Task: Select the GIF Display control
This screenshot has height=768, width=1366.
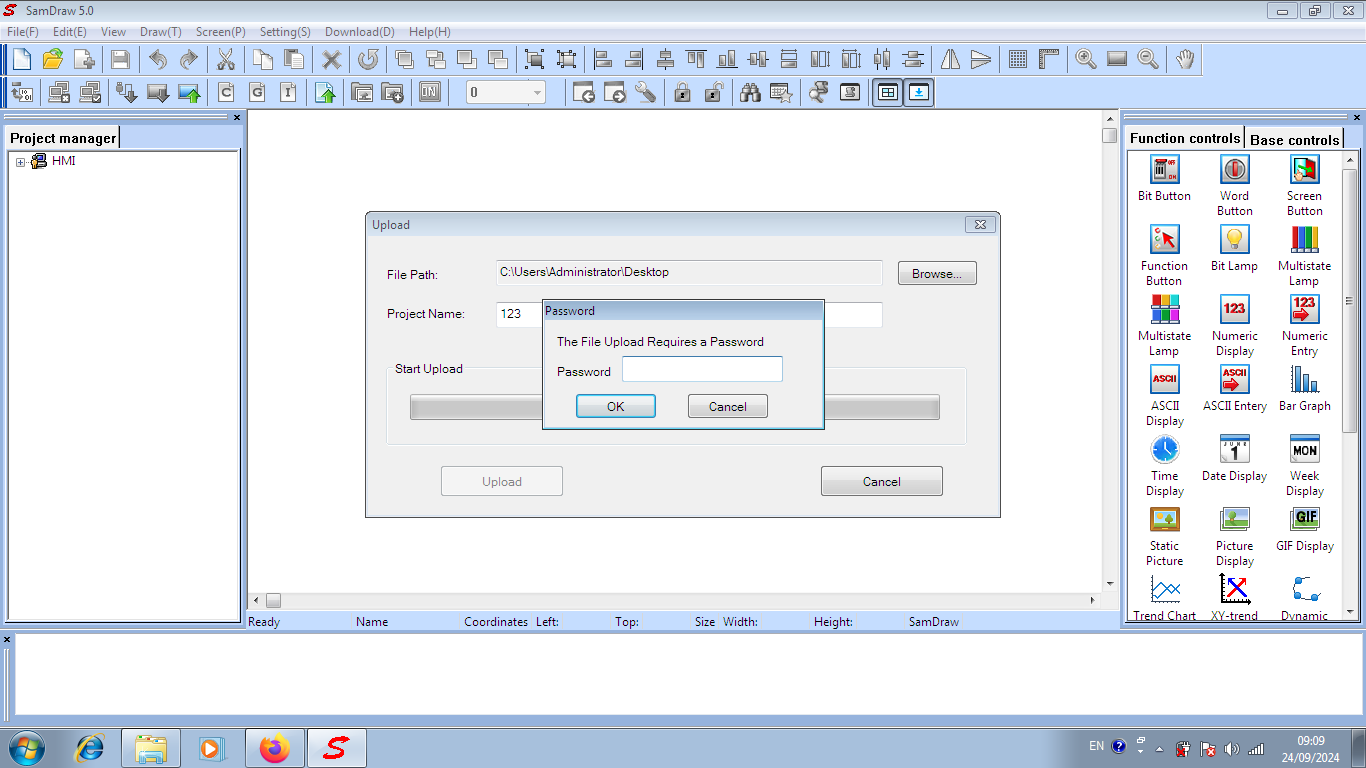Action: pyautogui.click(x=1304, y=529)
